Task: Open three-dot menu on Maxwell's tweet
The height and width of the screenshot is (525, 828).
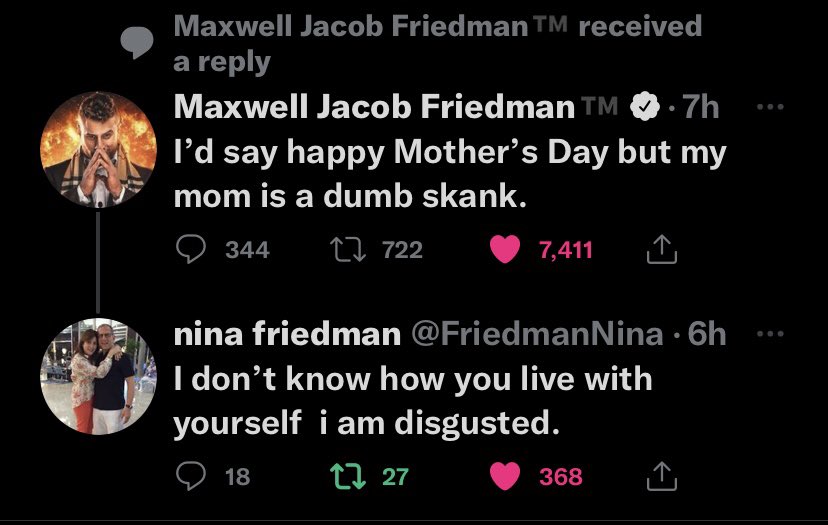Action: pyautogui.click(x=770, y=107)
